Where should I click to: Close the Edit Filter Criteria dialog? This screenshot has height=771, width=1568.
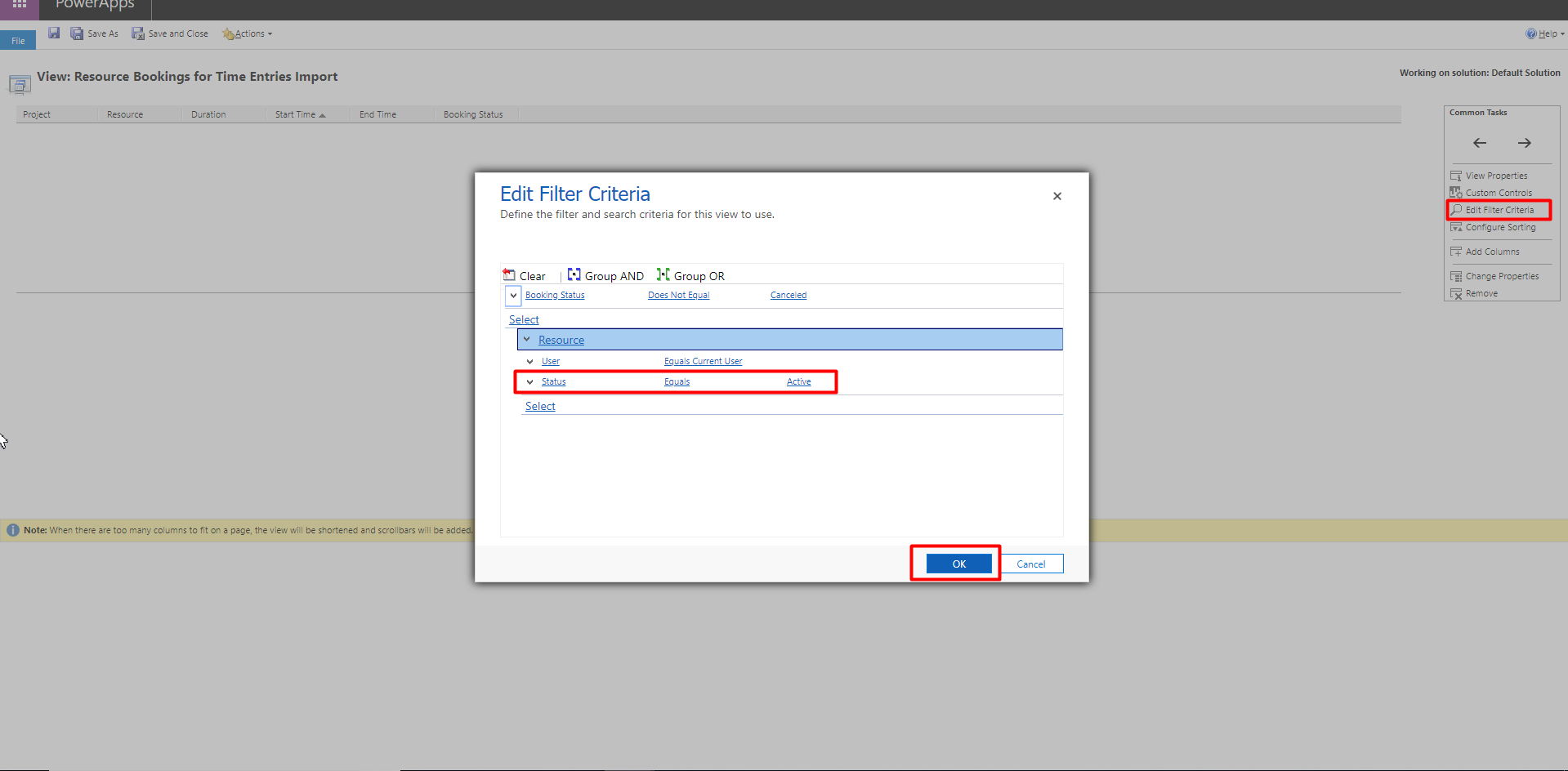1057,196
